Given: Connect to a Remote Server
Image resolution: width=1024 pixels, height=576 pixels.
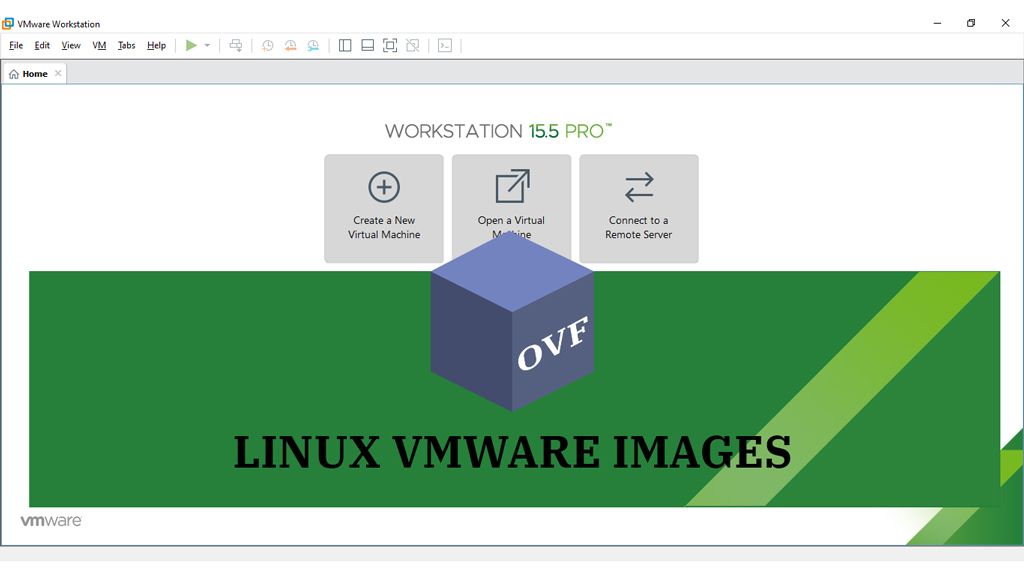Looking at the screenshot, I should [x=638, y=208].
